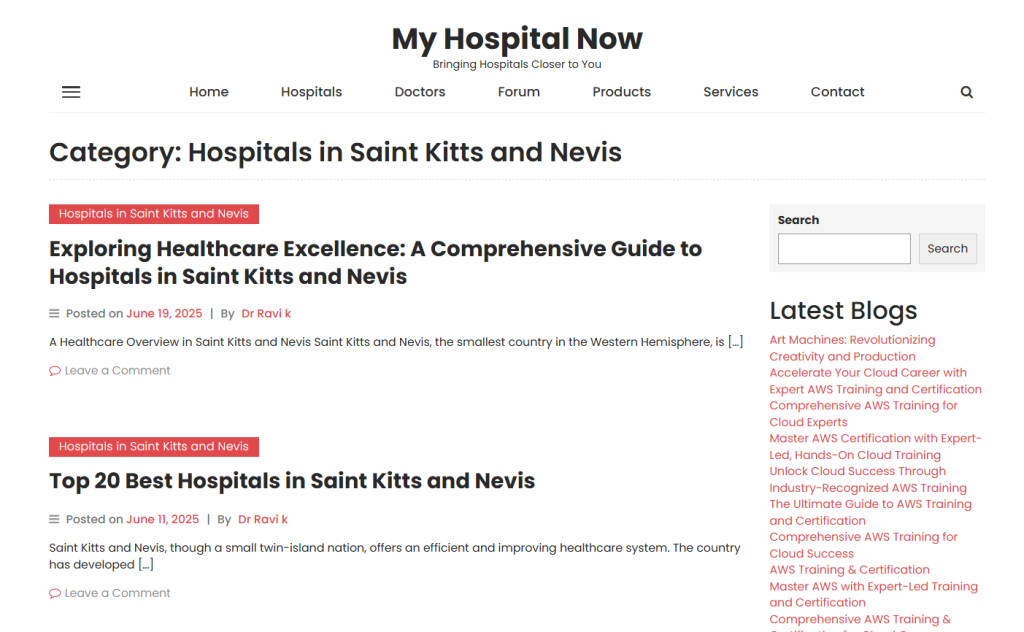Viewport: 1024px width, 632px height.
Task: Open "AWS Training & Certification" blog link
Action: tap(849, 570)
